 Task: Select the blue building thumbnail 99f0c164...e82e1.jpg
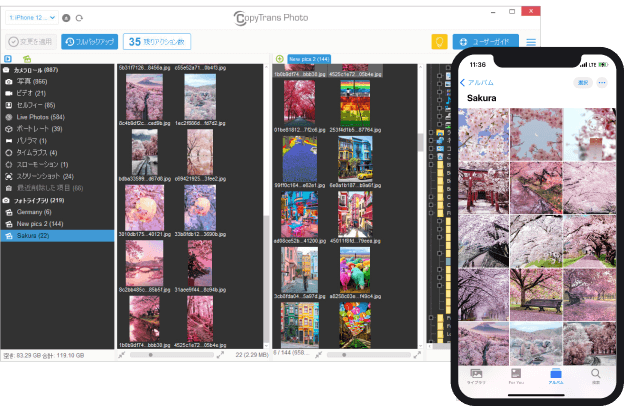pos(300,159)
